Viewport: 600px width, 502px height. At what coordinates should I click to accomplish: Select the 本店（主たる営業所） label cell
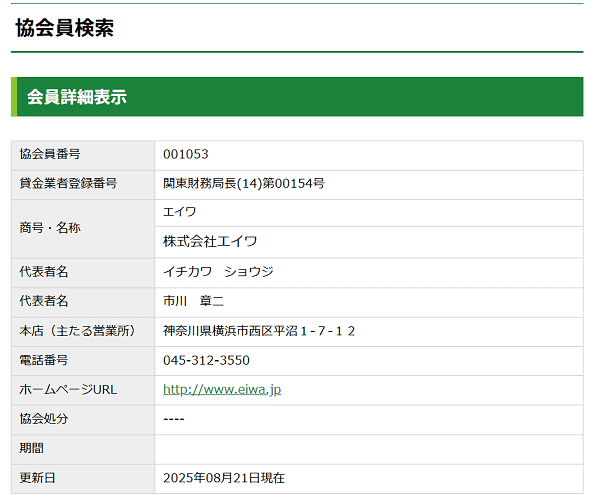tap(83, 331)
